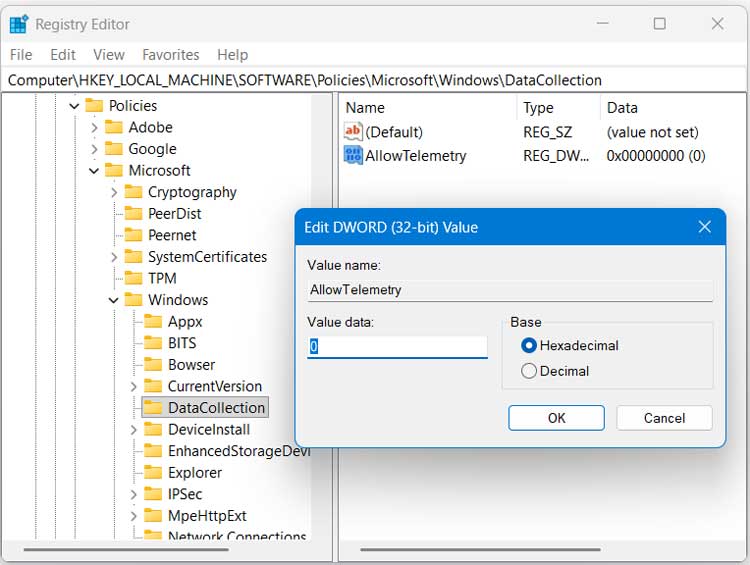Click OK to confirm the DWORD value
Image resolution: width=750 pixels, height=565 pixels.
click(556, 418)
